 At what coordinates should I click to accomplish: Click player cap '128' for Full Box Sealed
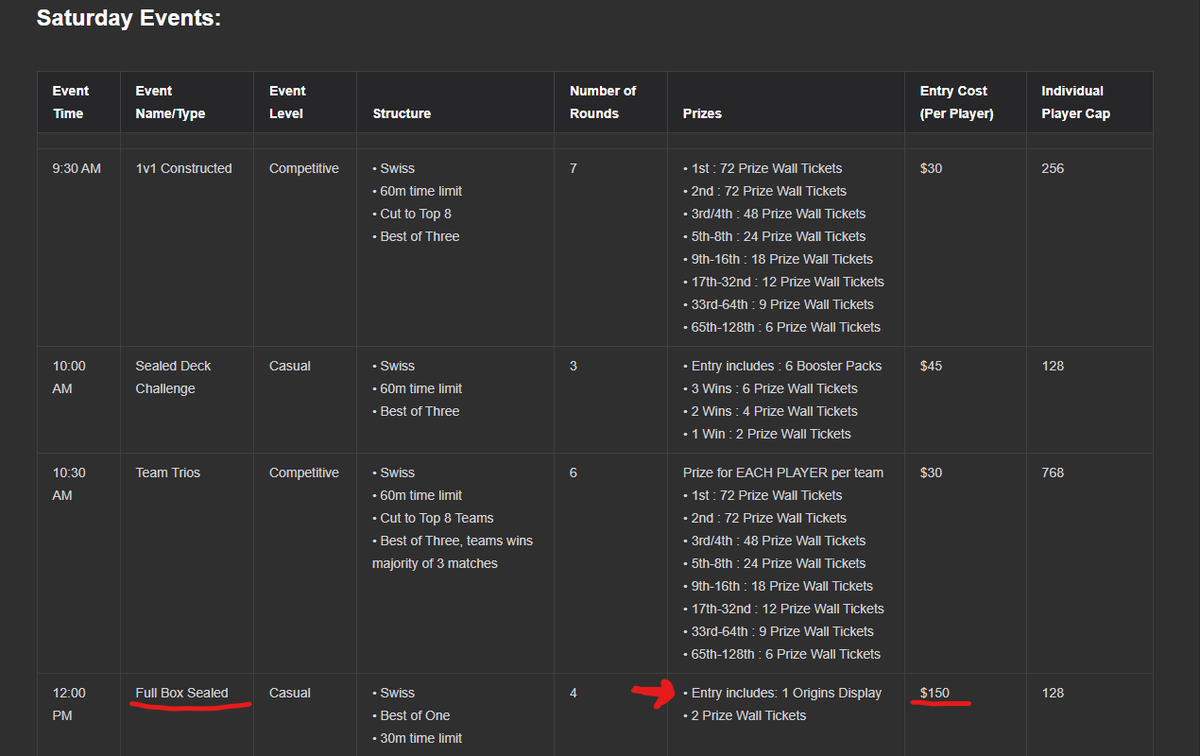(1052, 693)
